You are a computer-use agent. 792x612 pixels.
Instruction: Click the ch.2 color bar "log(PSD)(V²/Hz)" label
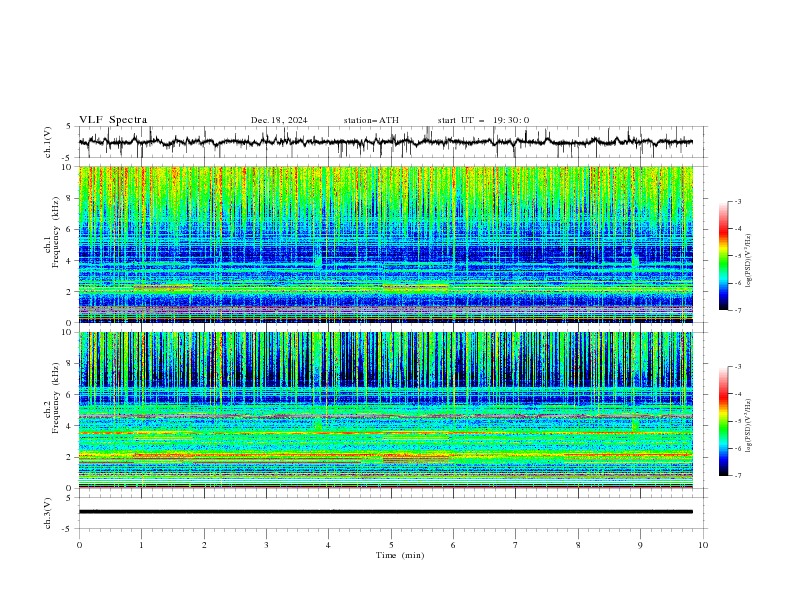(748, 426)
